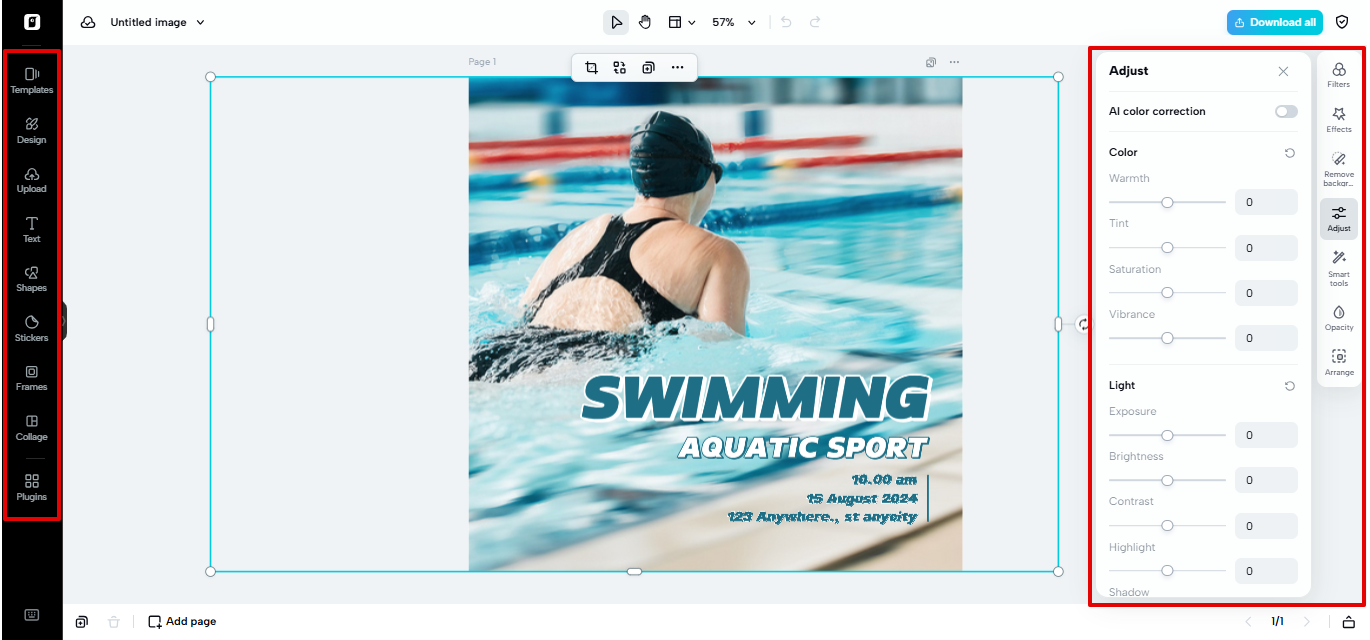
Task: Open the Collage panel
Action: (32, 427)
